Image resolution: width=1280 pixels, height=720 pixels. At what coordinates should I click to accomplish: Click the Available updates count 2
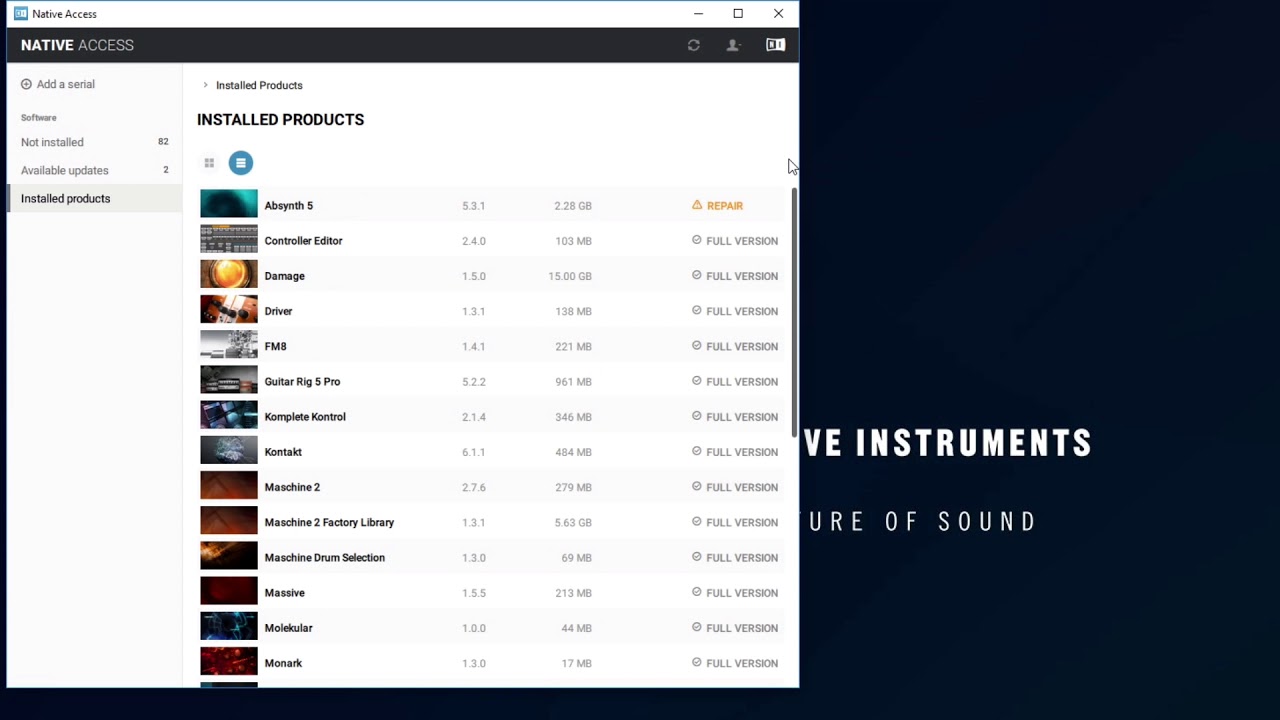165,170
